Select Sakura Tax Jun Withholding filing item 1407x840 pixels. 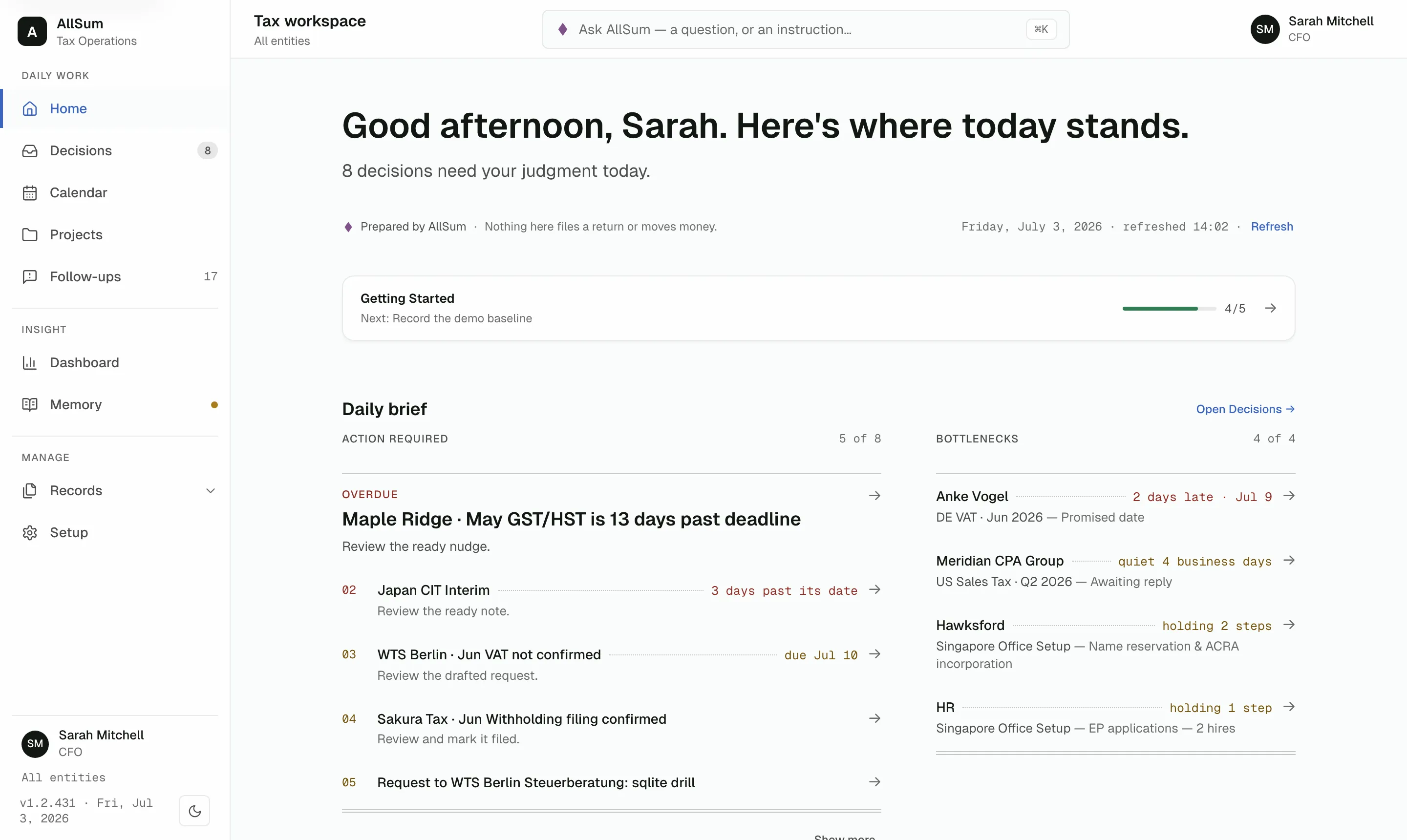521,719
